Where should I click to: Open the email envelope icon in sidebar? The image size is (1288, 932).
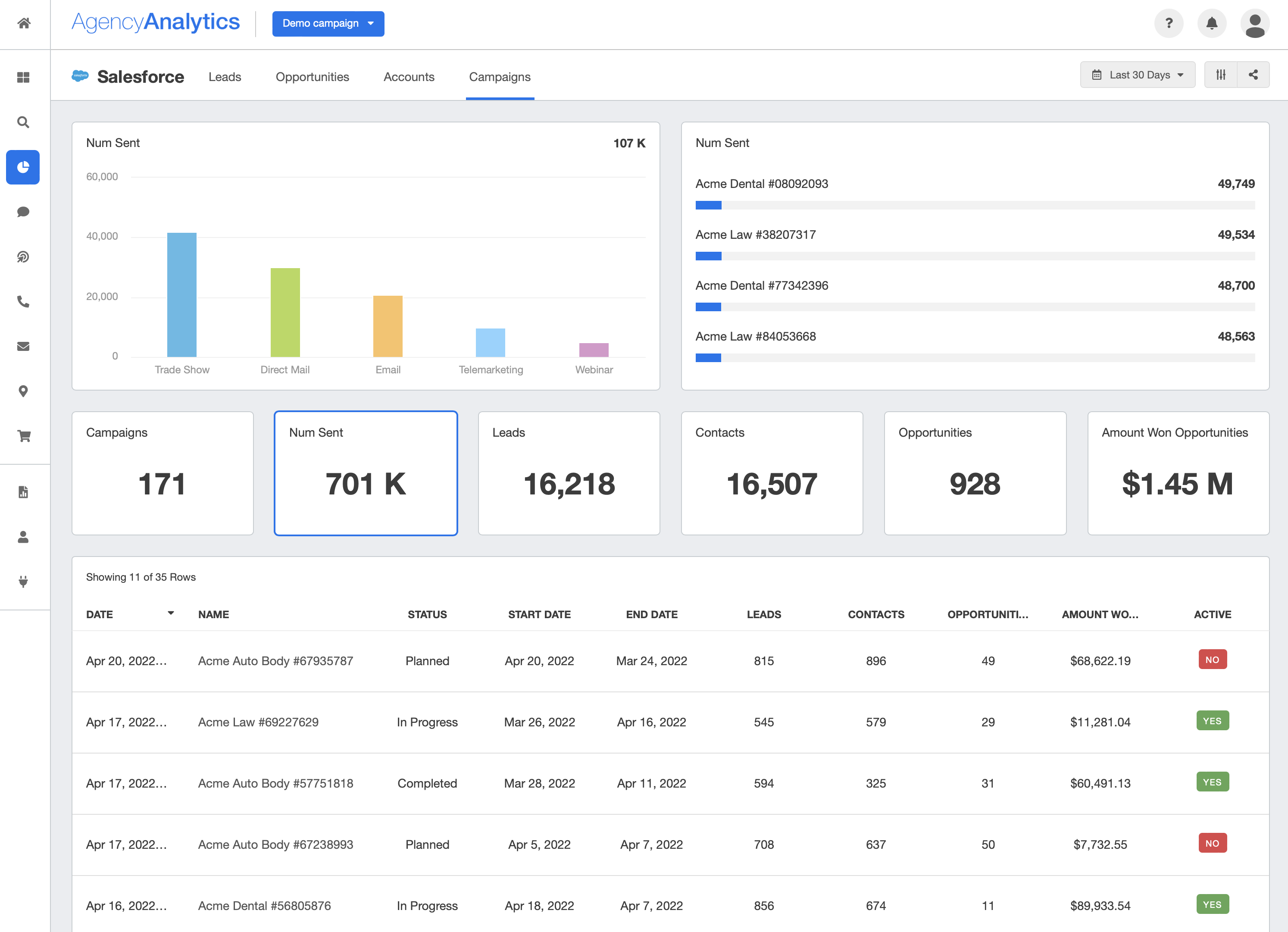(x=23, y=347)
